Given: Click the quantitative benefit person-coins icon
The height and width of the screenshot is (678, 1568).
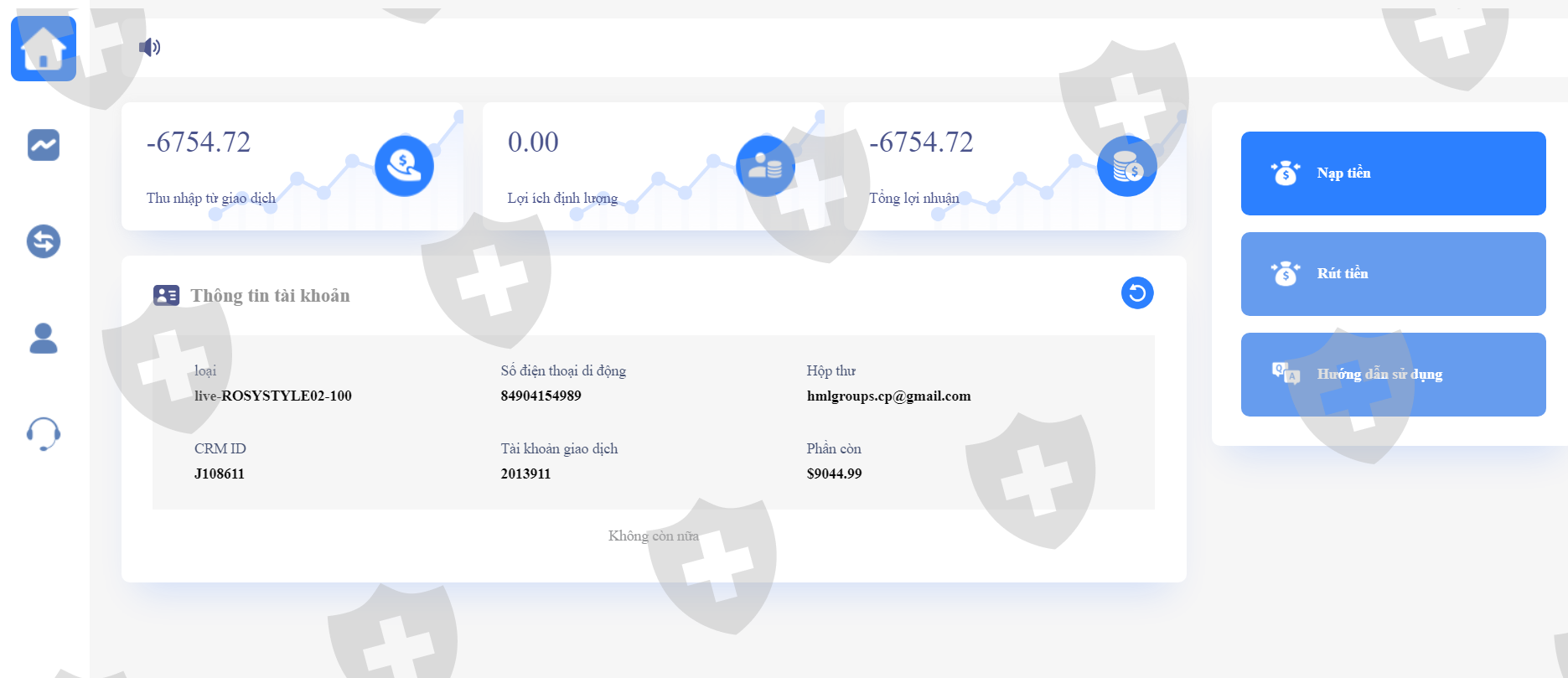Looking at the screenshot, I should [x=765, y=166].
